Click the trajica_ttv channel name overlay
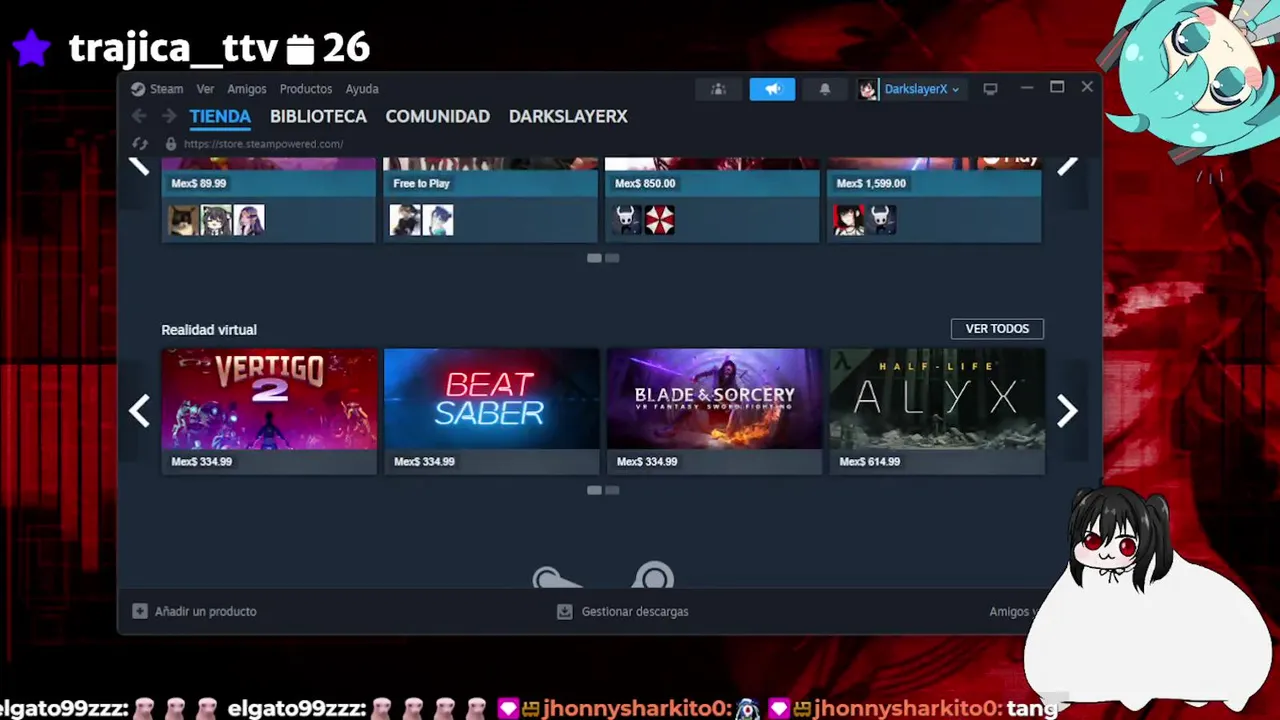Screen dimensions: 1280x720 point(173,47)
